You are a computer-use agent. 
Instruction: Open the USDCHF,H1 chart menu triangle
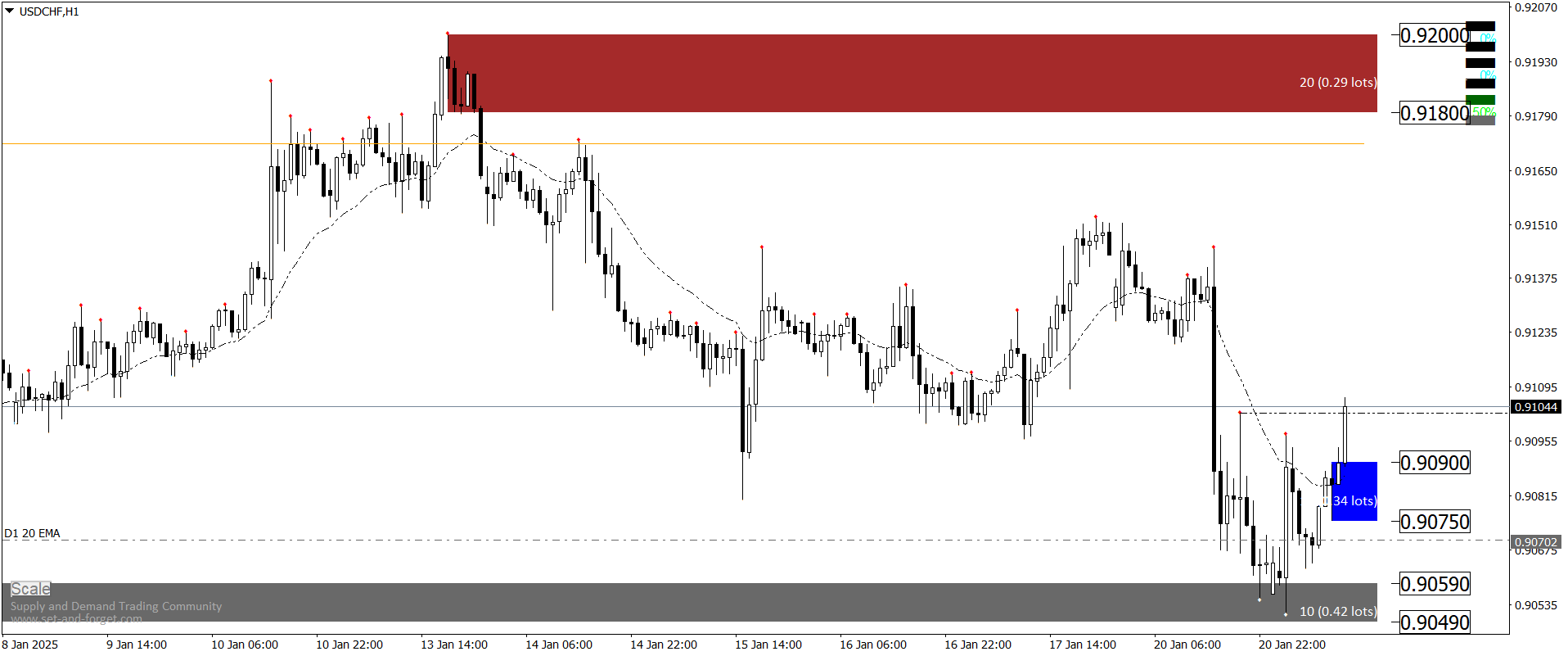[x=9, y=11]
